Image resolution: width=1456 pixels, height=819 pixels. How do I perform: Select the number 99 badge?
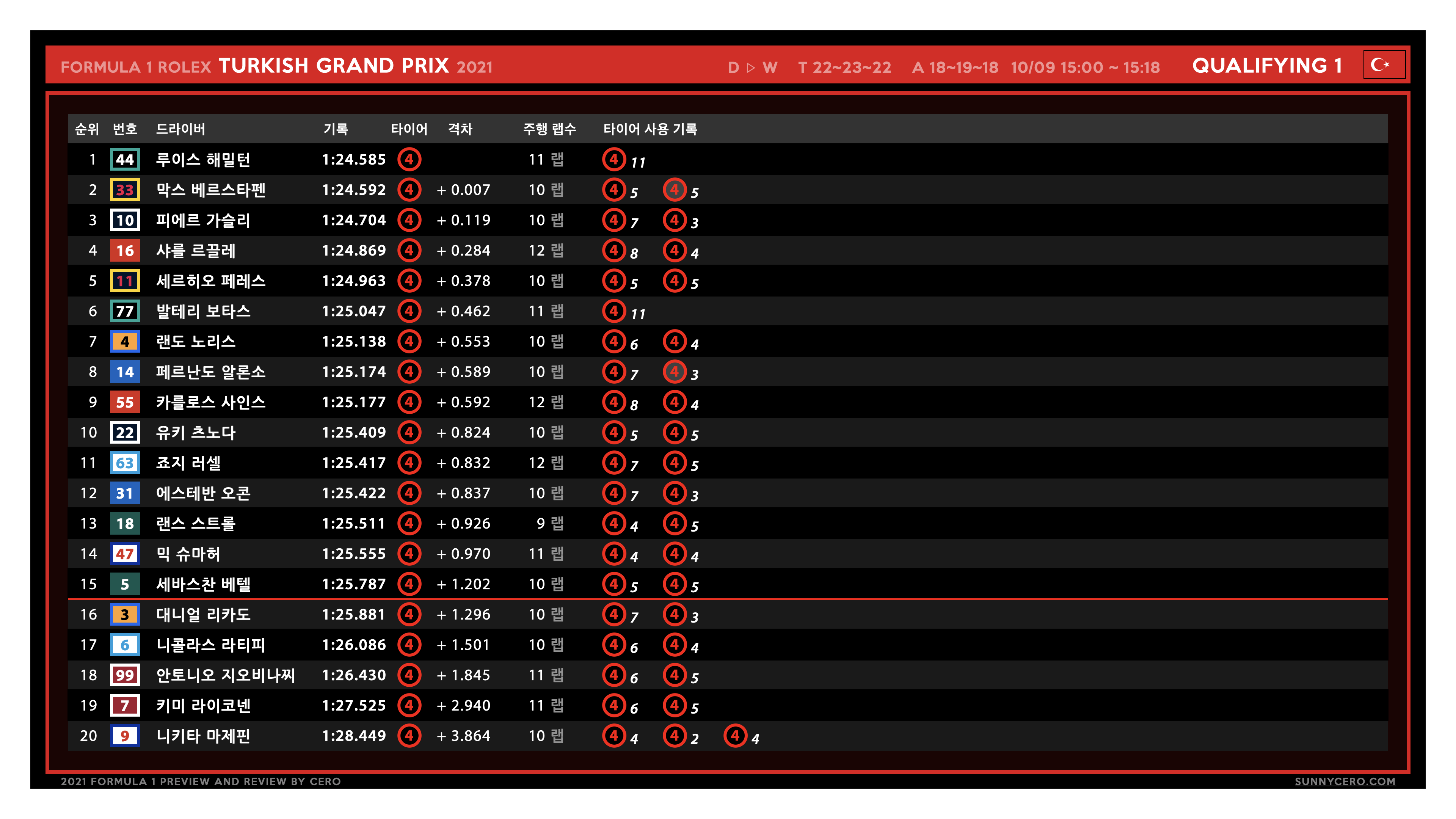[125, 675]
